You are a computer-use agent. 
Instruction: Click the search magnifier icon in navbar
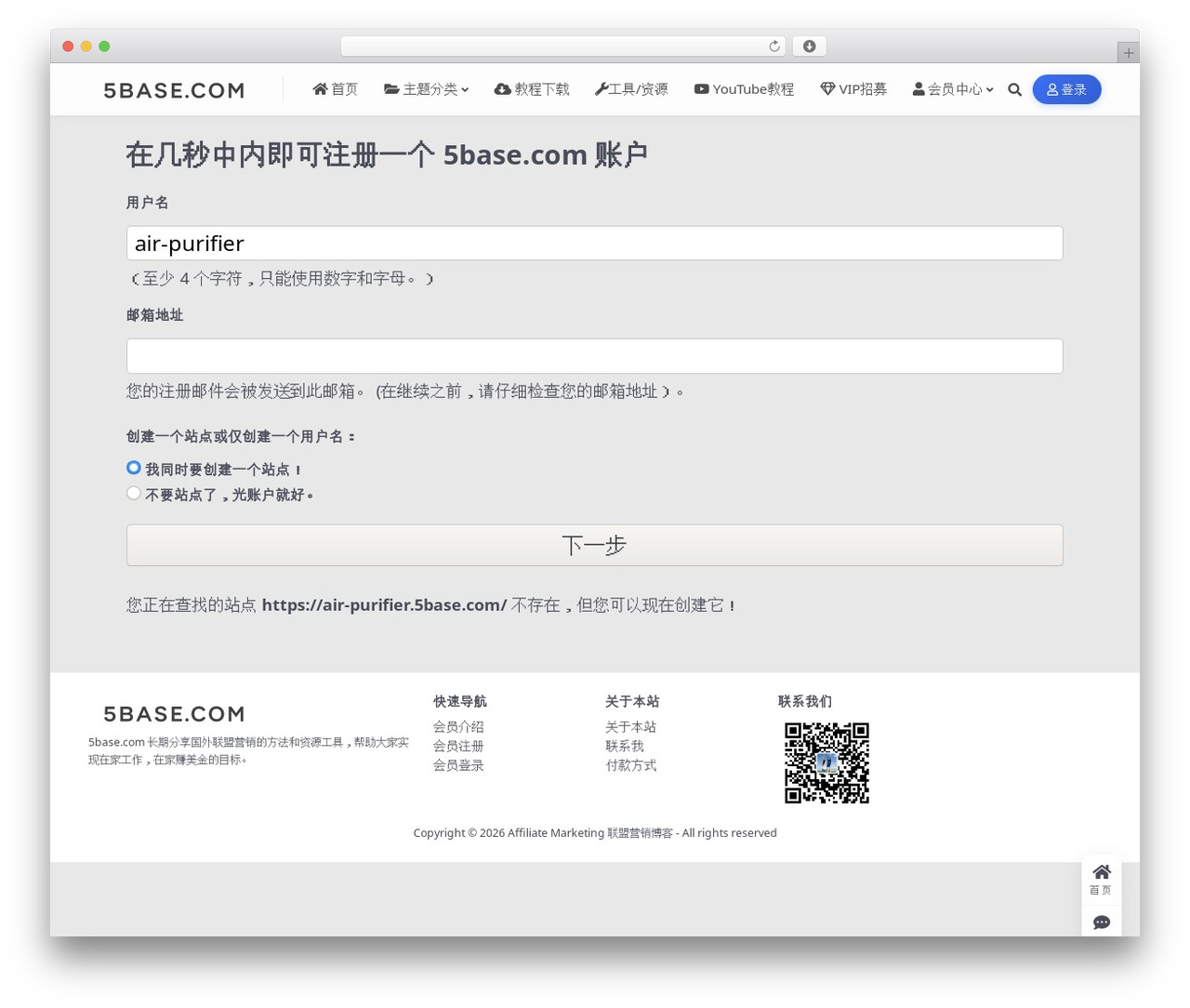(x=1014, y=89)
